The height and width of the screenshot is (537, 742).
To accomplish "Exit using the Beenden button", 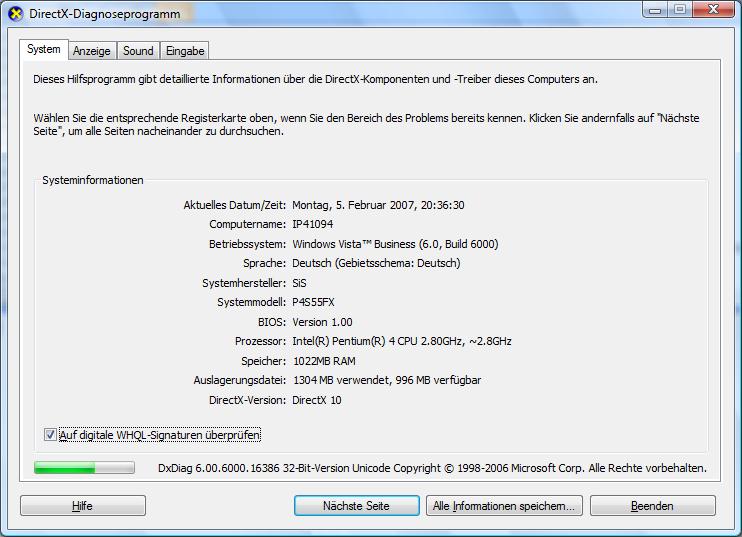I will pos(652,506).
